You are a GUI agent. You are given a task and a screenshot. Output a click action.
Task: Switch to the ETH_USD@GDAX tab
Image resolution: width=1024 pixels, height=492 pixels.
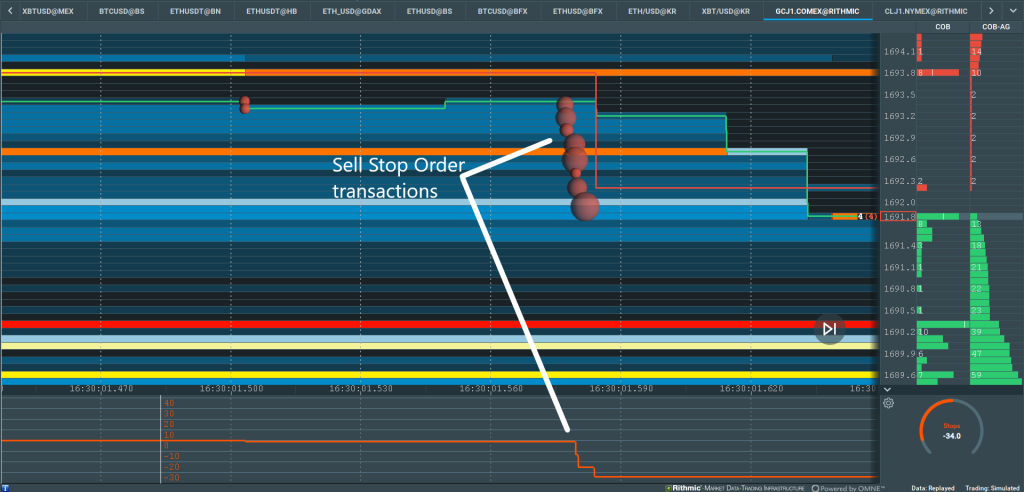click(x=350, y=11)
